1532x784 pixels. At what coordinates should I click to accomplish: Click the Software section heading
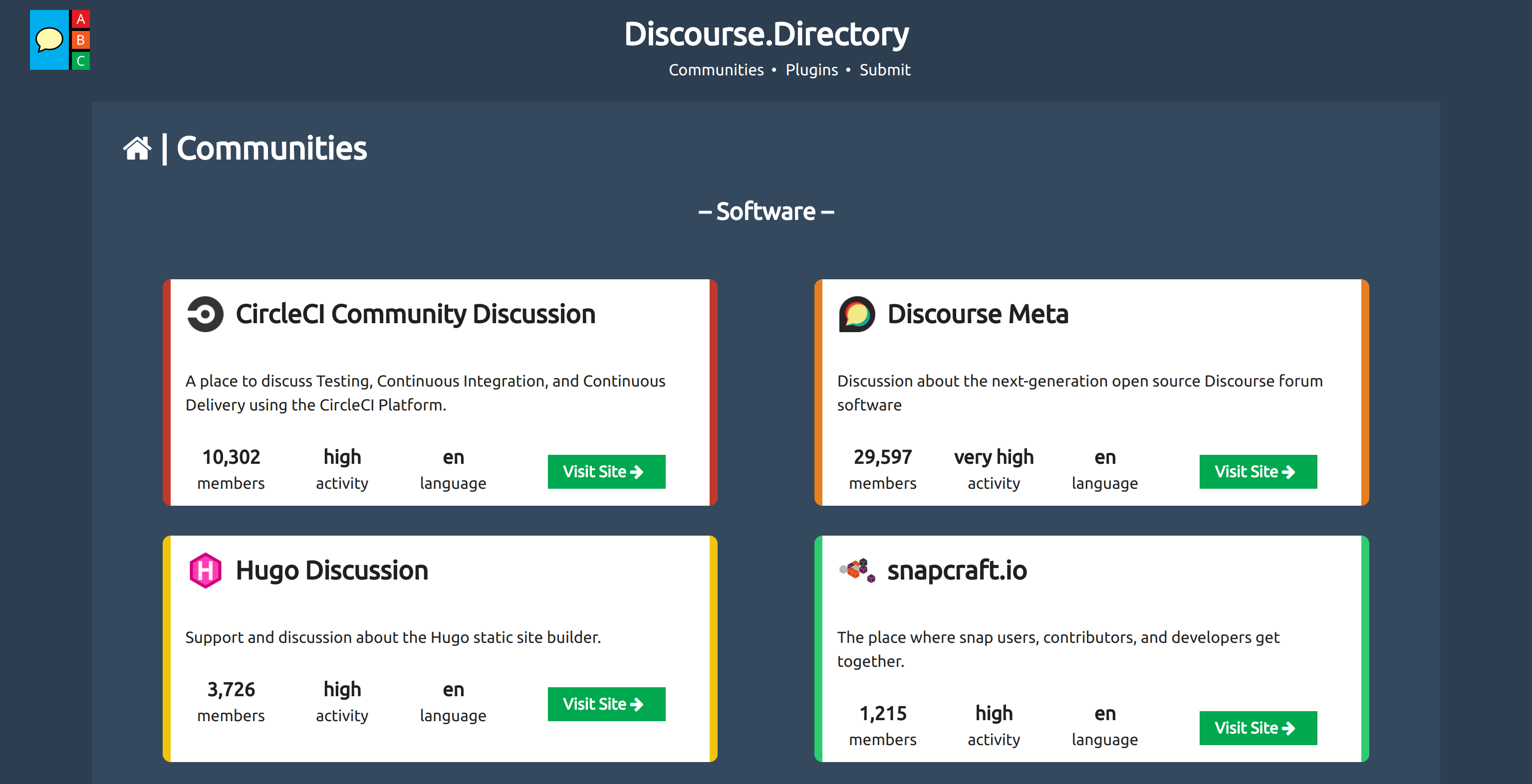click(x=766, y=211)
